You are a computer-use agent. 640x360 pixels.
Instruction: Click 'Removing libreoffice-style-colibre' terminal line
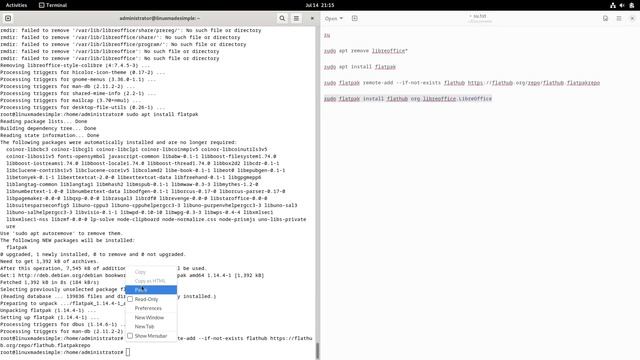75,65
